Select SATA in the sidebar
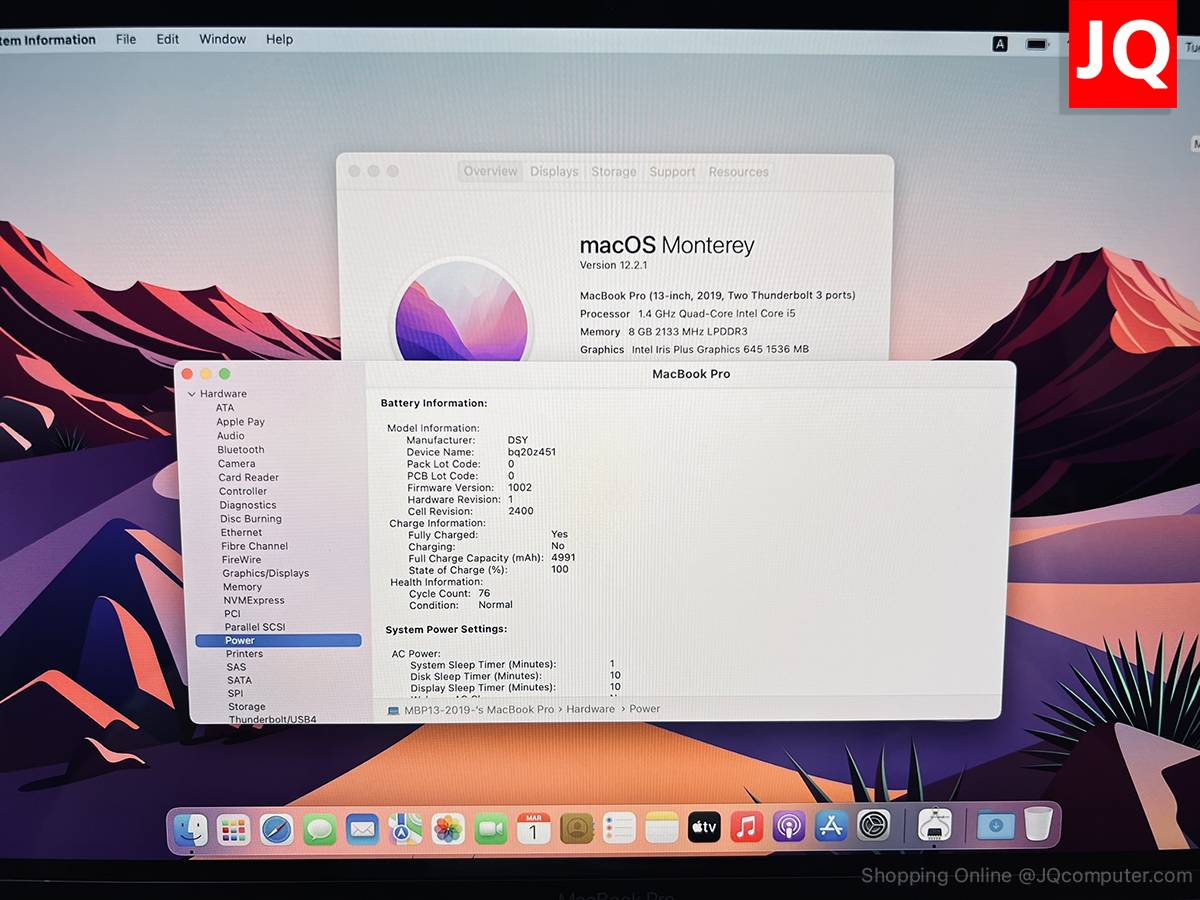Viewport: 1200px width, 900px height. (x=239, y=680)
